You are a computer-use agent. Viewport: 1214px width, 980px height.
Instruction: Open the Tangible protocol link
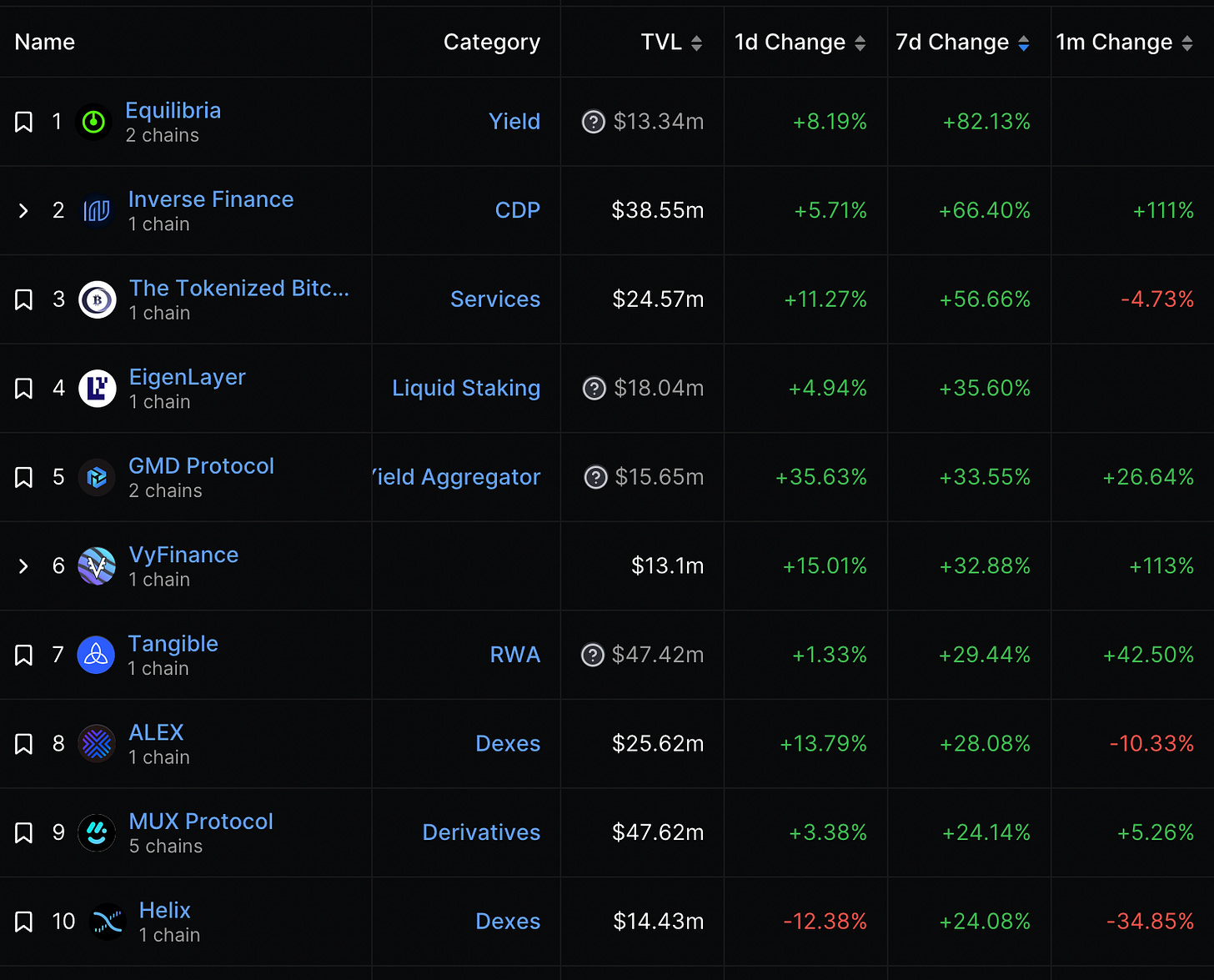click(173, 643)
